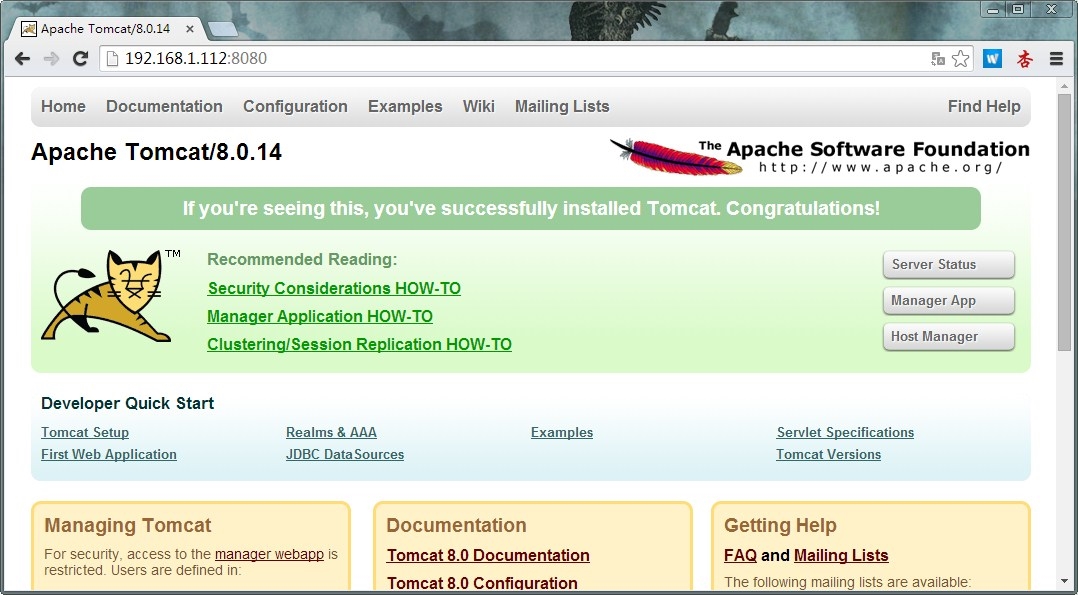
Task: Click the Manager App button
Action: coord(948,301)
